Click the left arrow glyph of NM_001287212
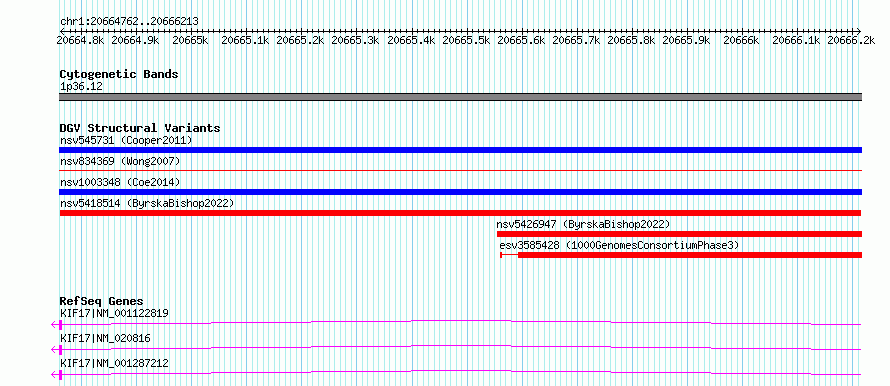This screenshot has height=386, width=890. 54,374
